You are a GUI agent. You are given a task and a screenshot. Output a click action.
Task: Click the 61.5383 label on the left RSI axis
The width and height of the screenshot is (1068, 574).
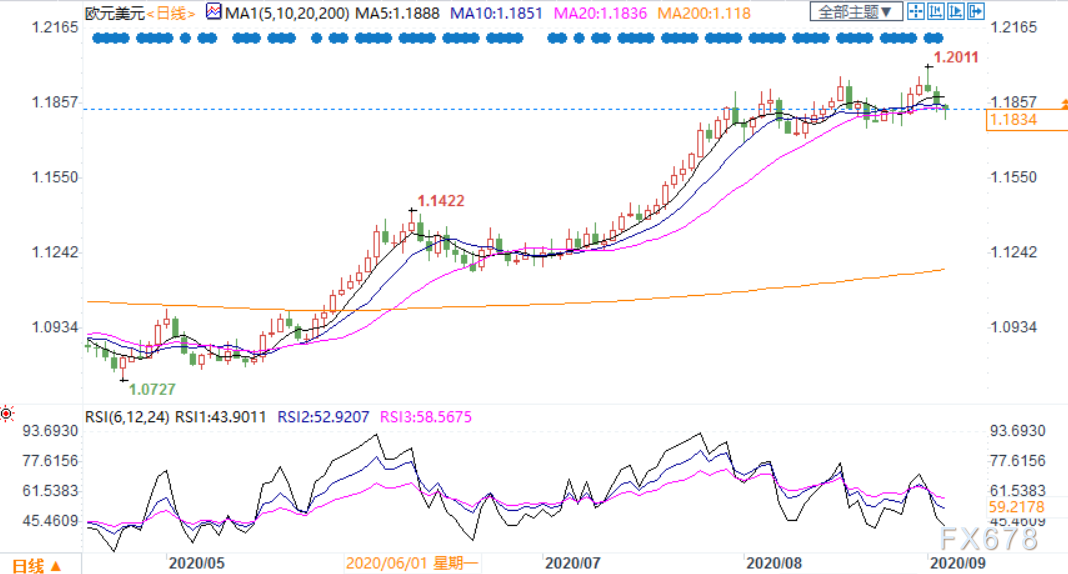click(x=50, y=491)
